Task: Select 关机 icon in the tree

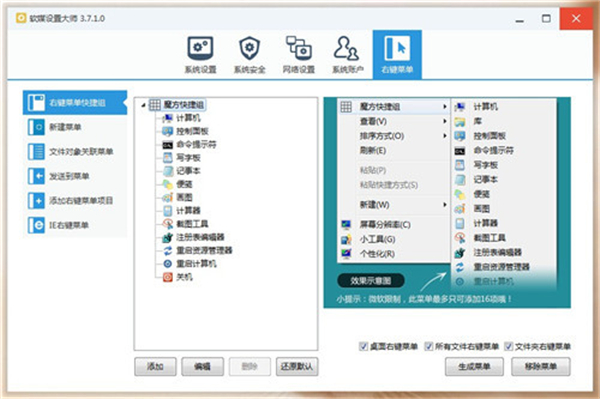Action: point(168,277)
